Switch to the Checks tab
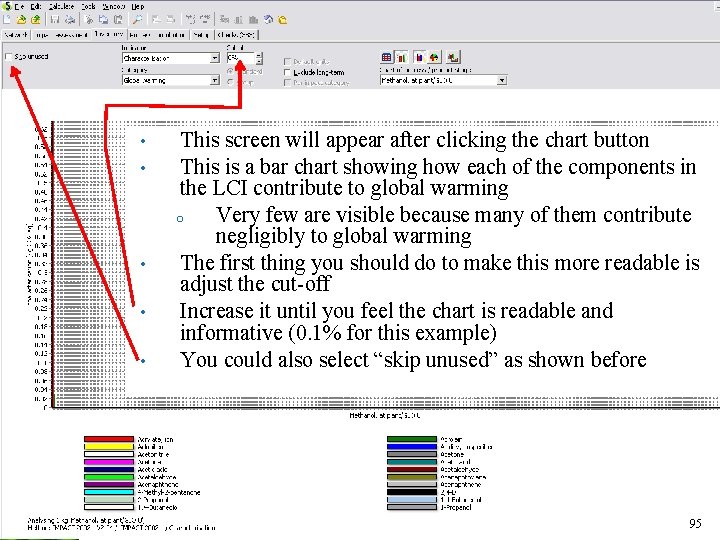Viewport: 720px width, 540px height. [x=236, y=34]
